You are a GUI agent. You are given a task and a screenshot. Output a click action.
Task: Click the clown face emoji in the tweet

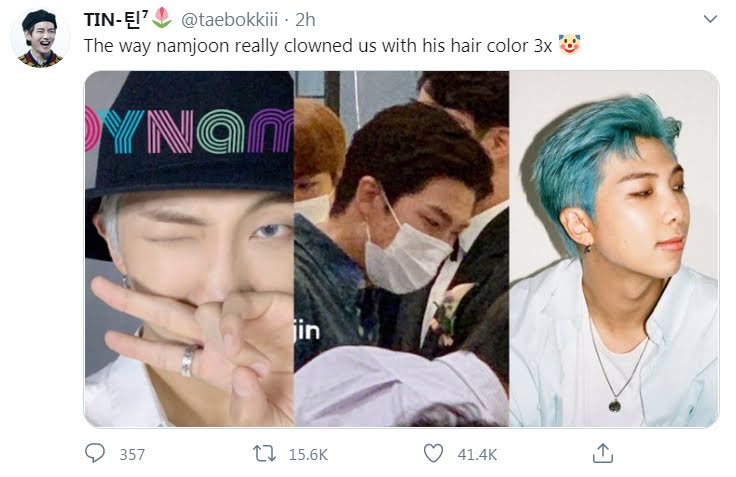coord(569,45)
